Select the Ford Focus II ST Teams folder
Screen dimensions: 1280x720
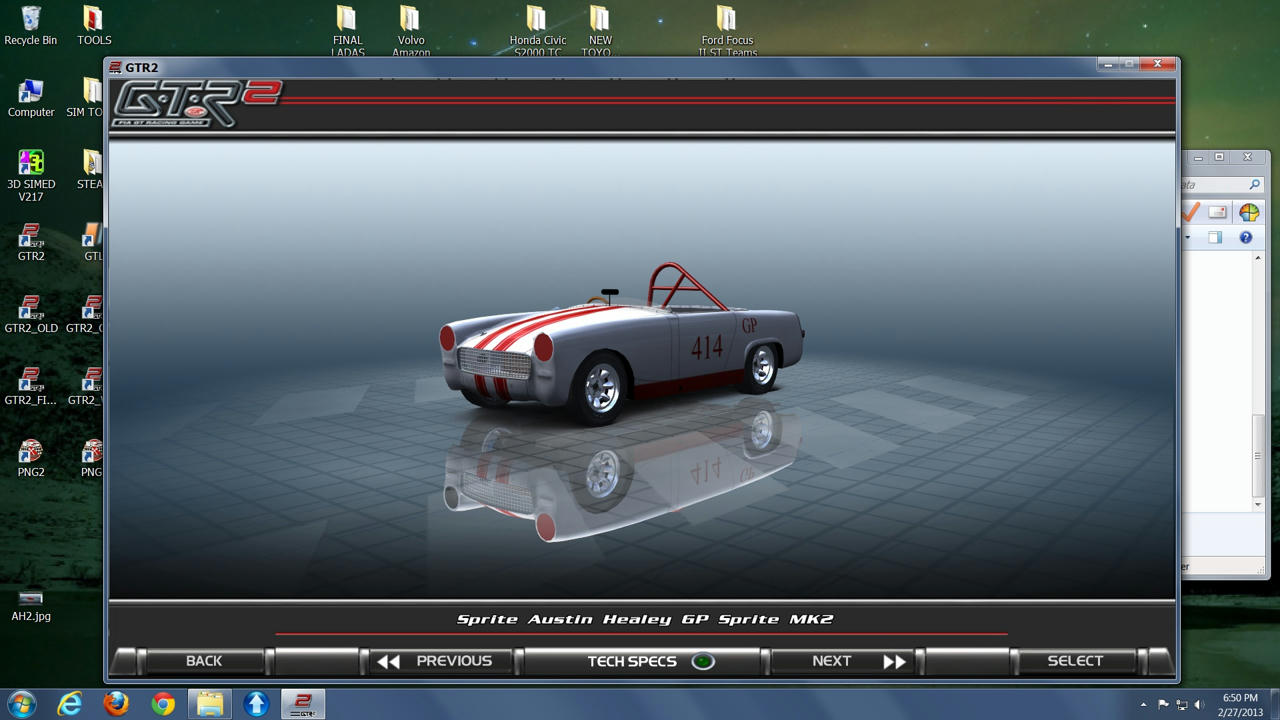tap(728, 30)
